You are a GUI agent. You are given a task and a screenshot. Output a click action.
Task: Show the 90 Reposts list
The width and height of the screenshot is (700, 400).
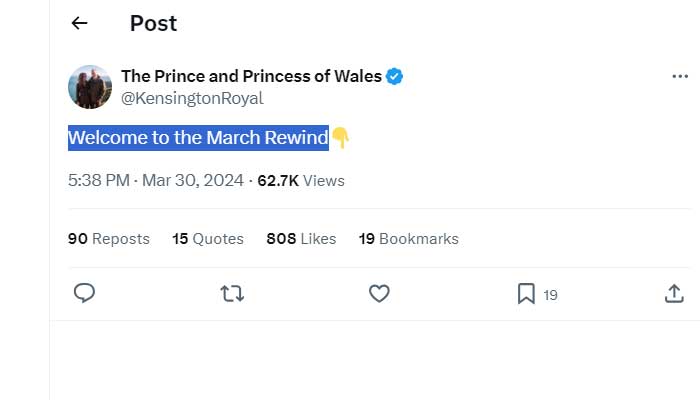109,239
